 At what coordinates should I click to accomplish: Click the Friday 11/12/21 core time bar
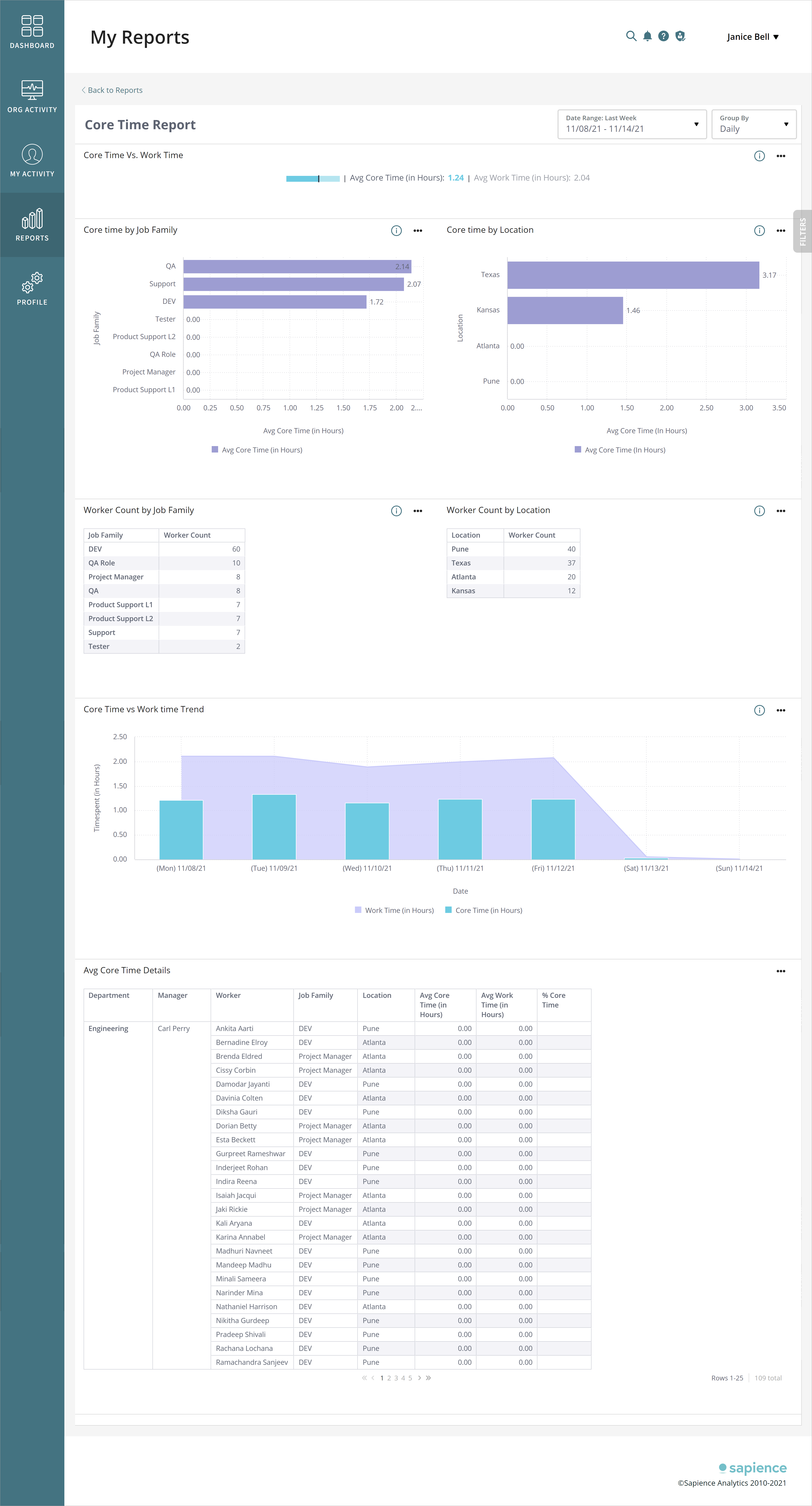(553, 829)
